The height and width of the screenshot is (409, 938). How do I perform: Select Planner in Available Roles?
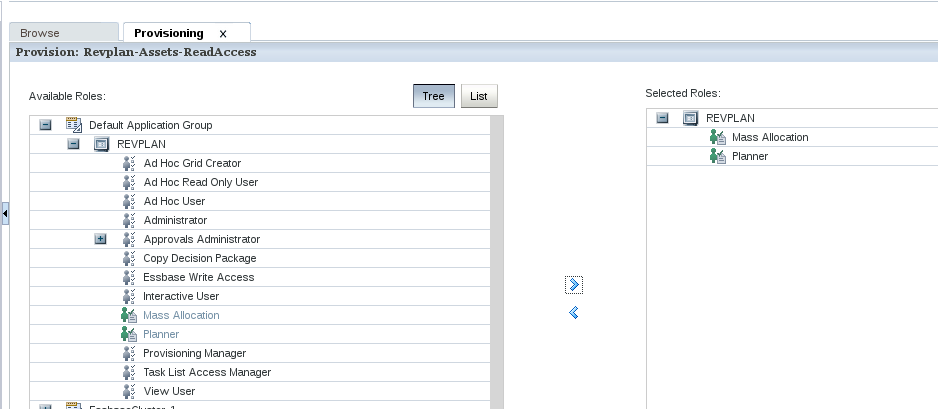point(161,334)
